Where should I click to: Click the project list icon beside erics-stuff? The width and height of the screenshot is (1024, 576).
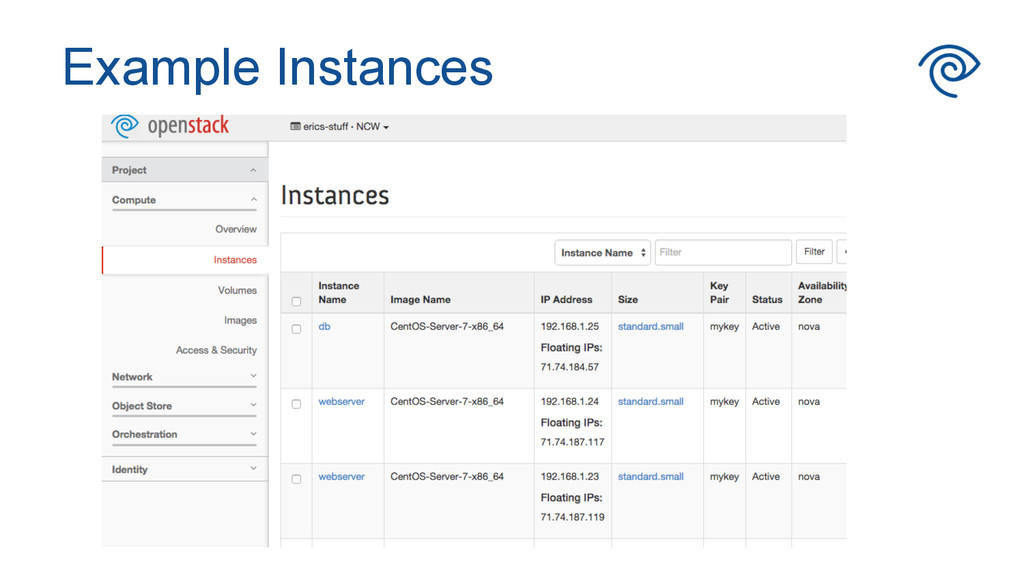point(295,127)
